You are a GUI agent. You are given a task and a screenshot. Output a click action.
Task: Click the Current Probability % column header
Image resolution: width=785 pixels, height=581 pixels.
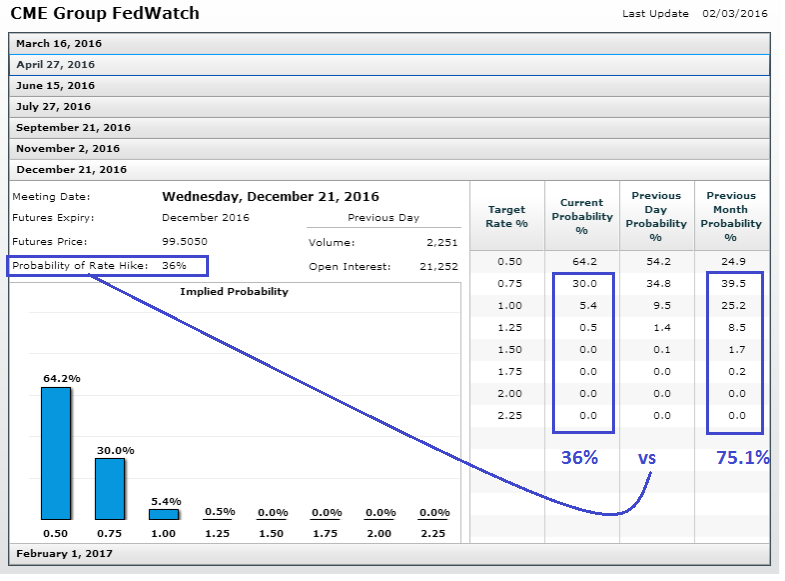[x=581, y=217]
